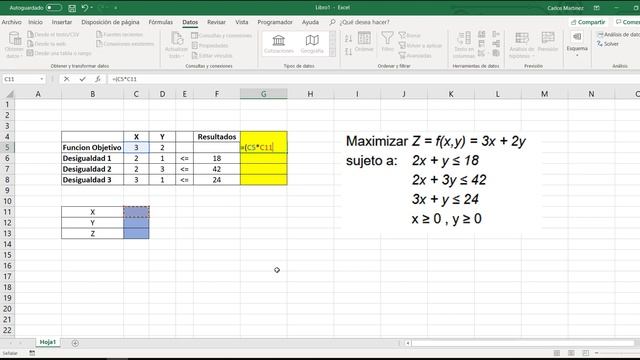Click the Insert Function fx icon
640x360 pixels.
[98, 79]
